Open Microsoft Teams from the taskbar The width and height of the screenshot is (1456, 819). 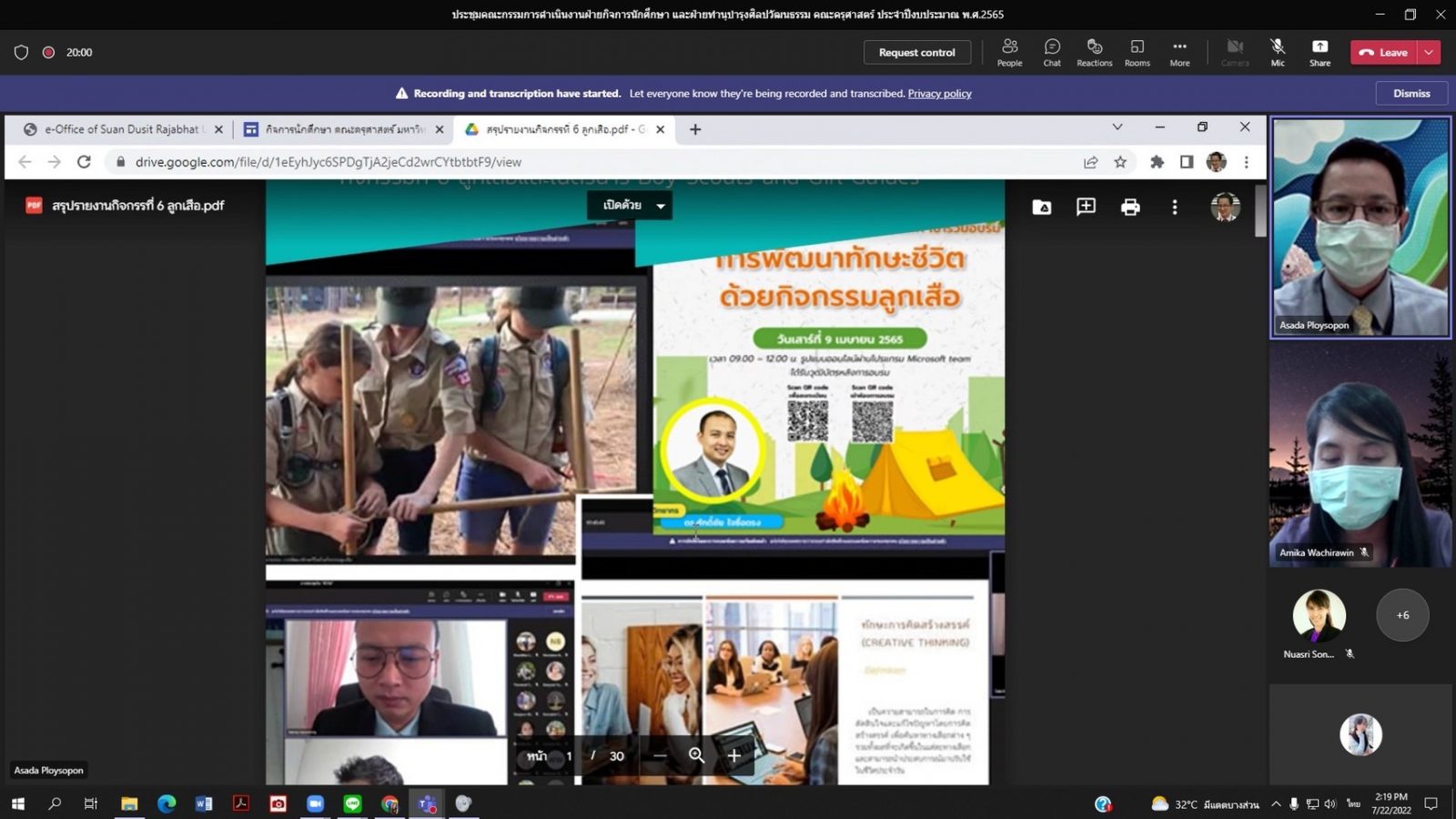tap(426, 804)
